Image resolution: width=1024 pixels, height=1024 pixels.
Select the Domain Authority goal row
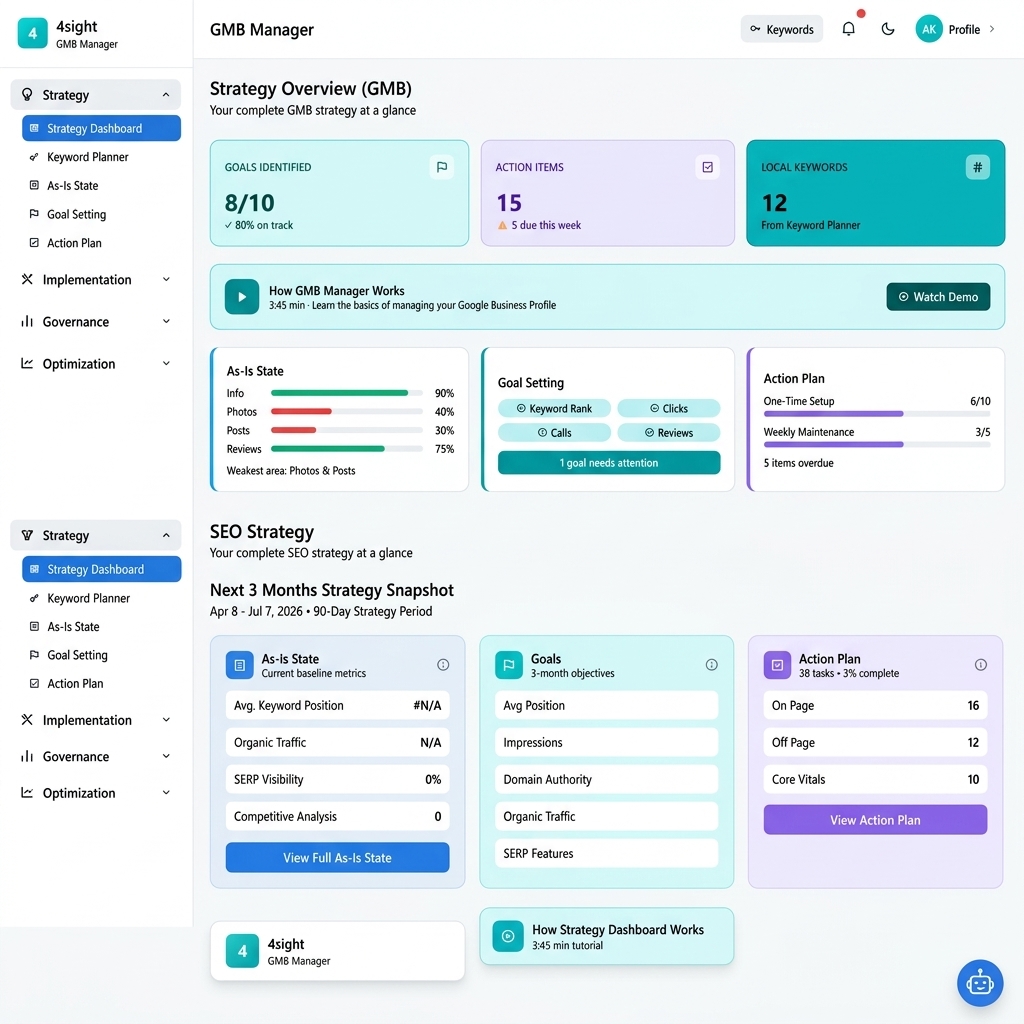click(x=606, y=779)
